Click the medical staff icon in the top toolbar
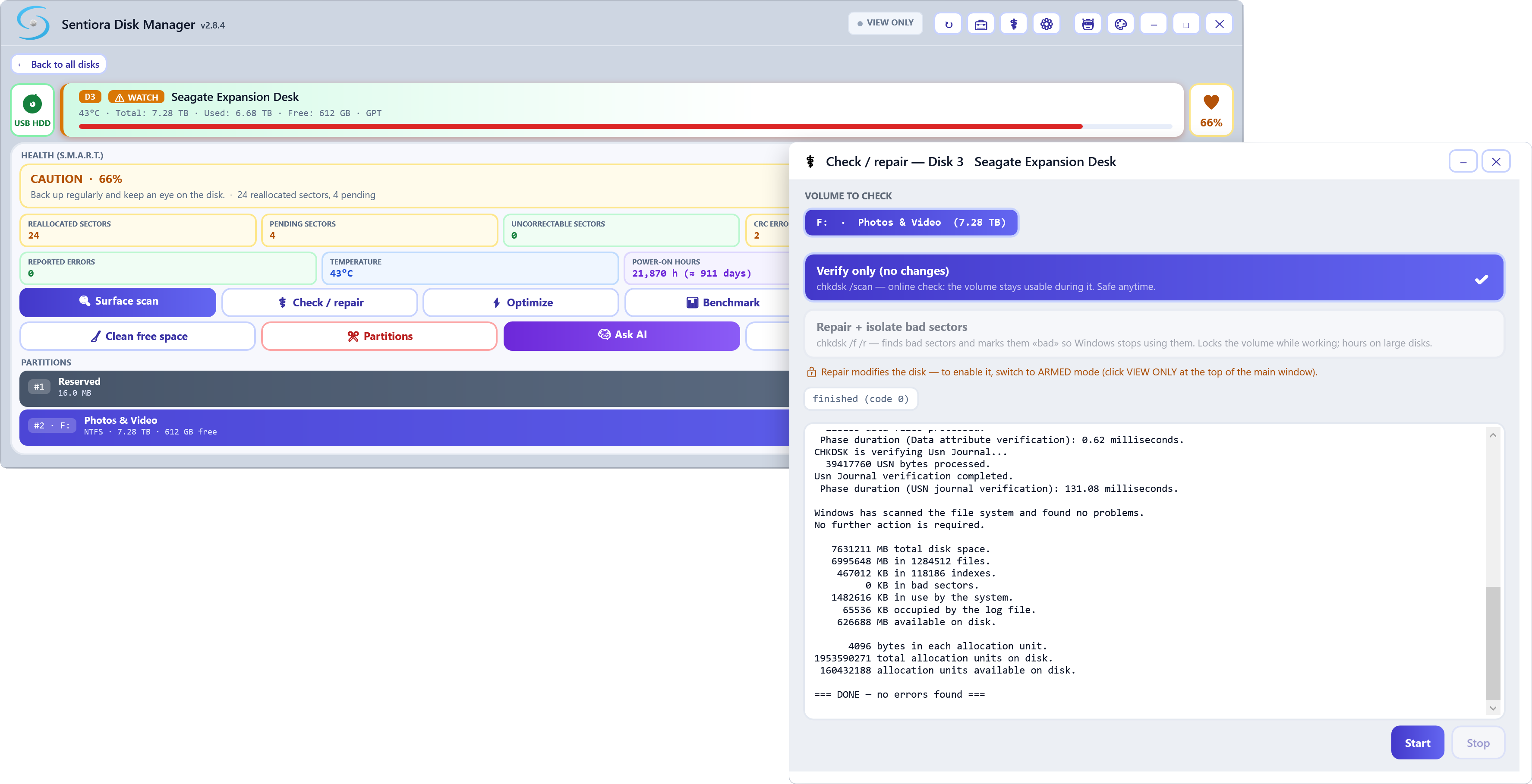1532x784 pixels. click(x=1013, y=25)
